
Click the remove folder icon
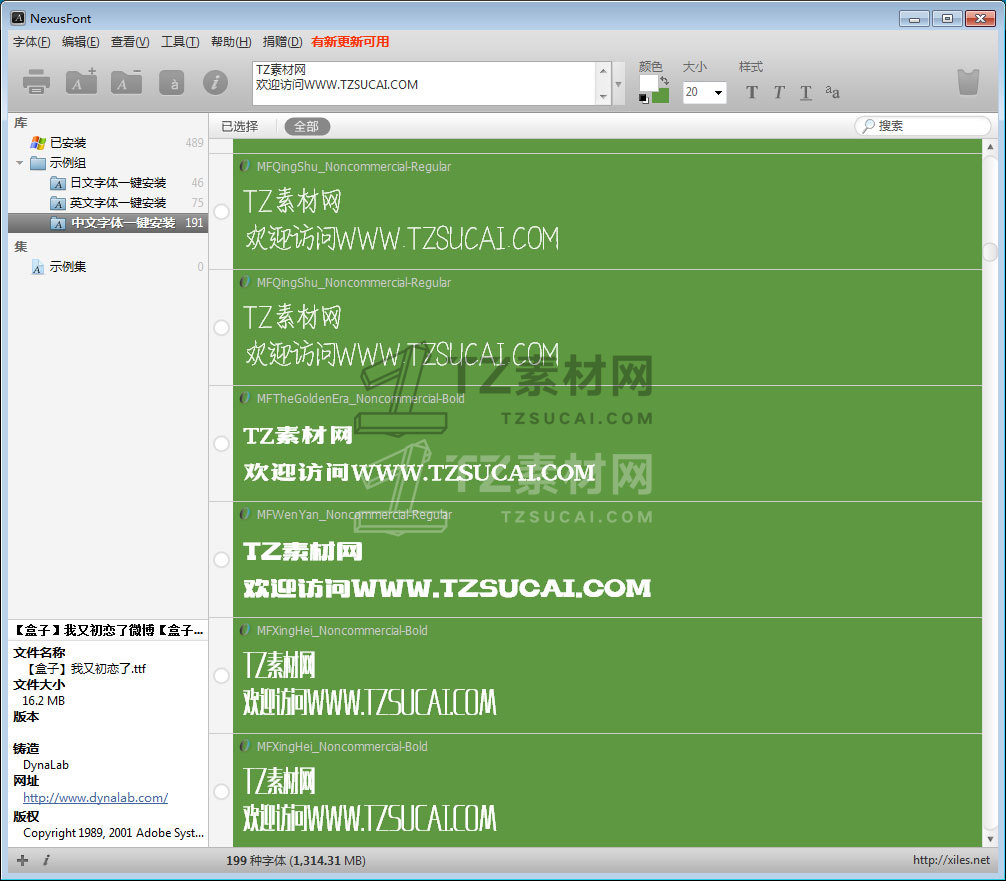[126, 81]
